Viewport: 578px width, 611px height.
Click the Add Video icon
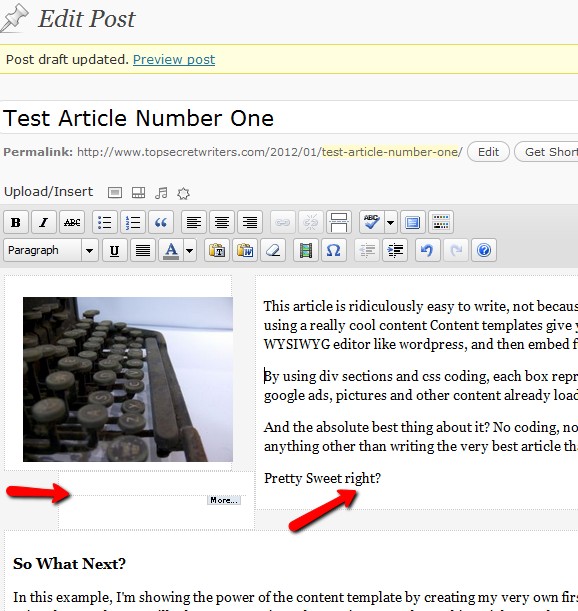(138, 192)
